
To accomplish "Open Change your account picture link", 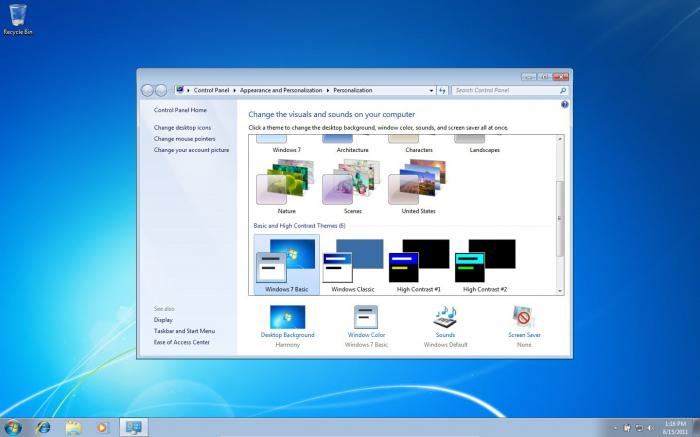I will click(x=191, y=150).
